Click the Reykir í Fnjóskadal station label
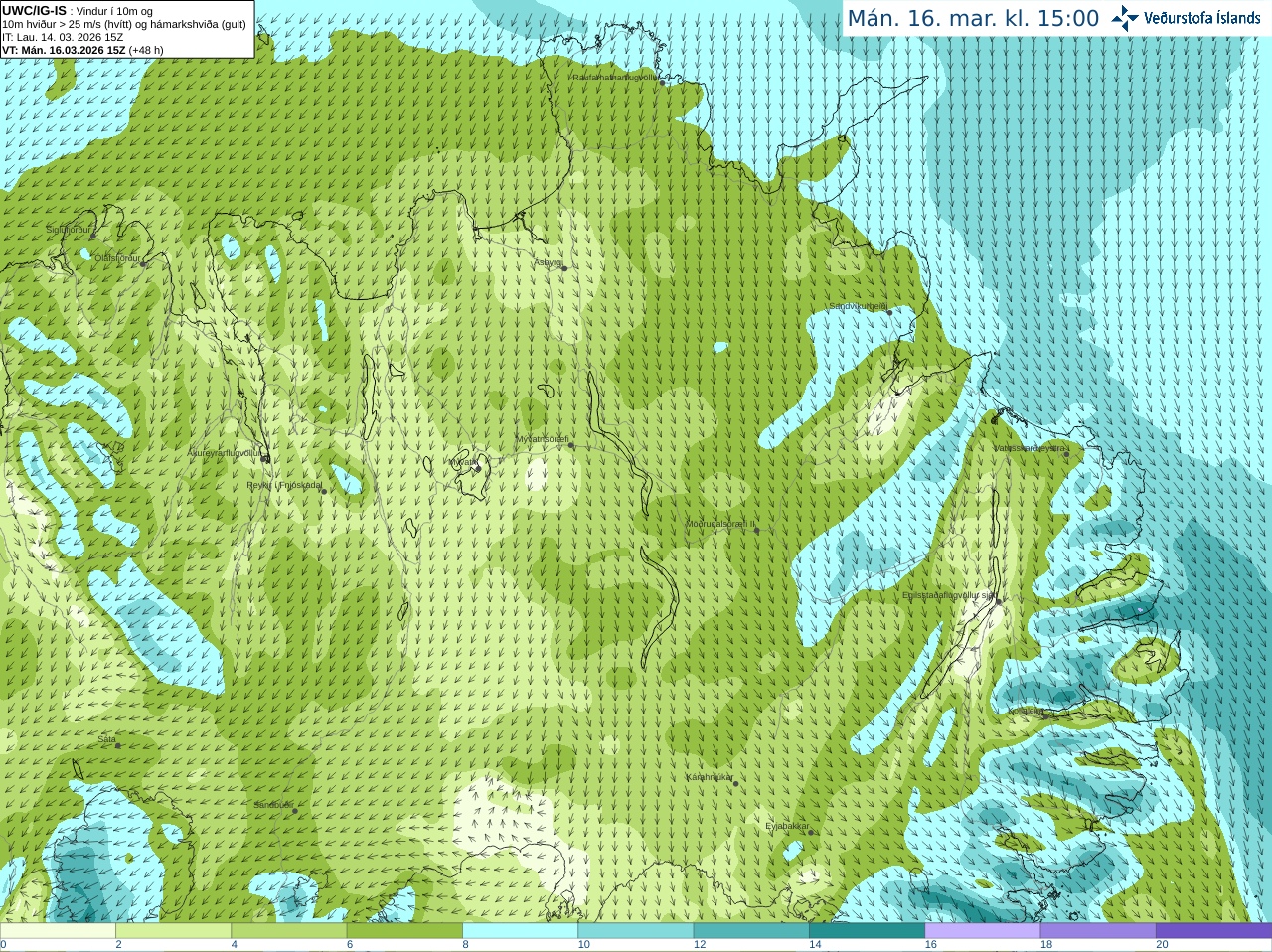The width and height of the screenshot is (1272, 952). 284,486
